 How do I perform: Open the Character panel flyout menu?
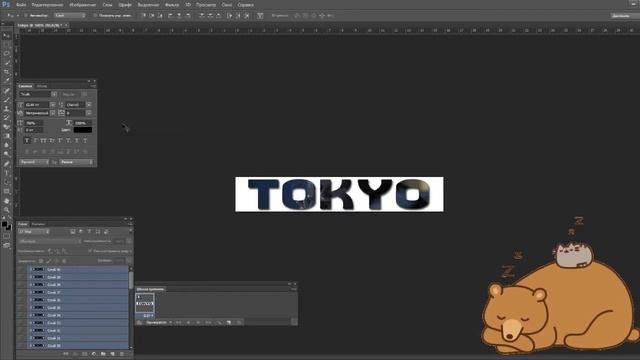[93, 86]
